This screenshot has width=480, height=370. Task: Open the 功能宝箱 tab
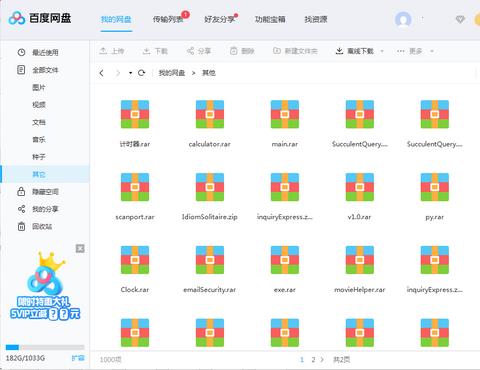270,19
